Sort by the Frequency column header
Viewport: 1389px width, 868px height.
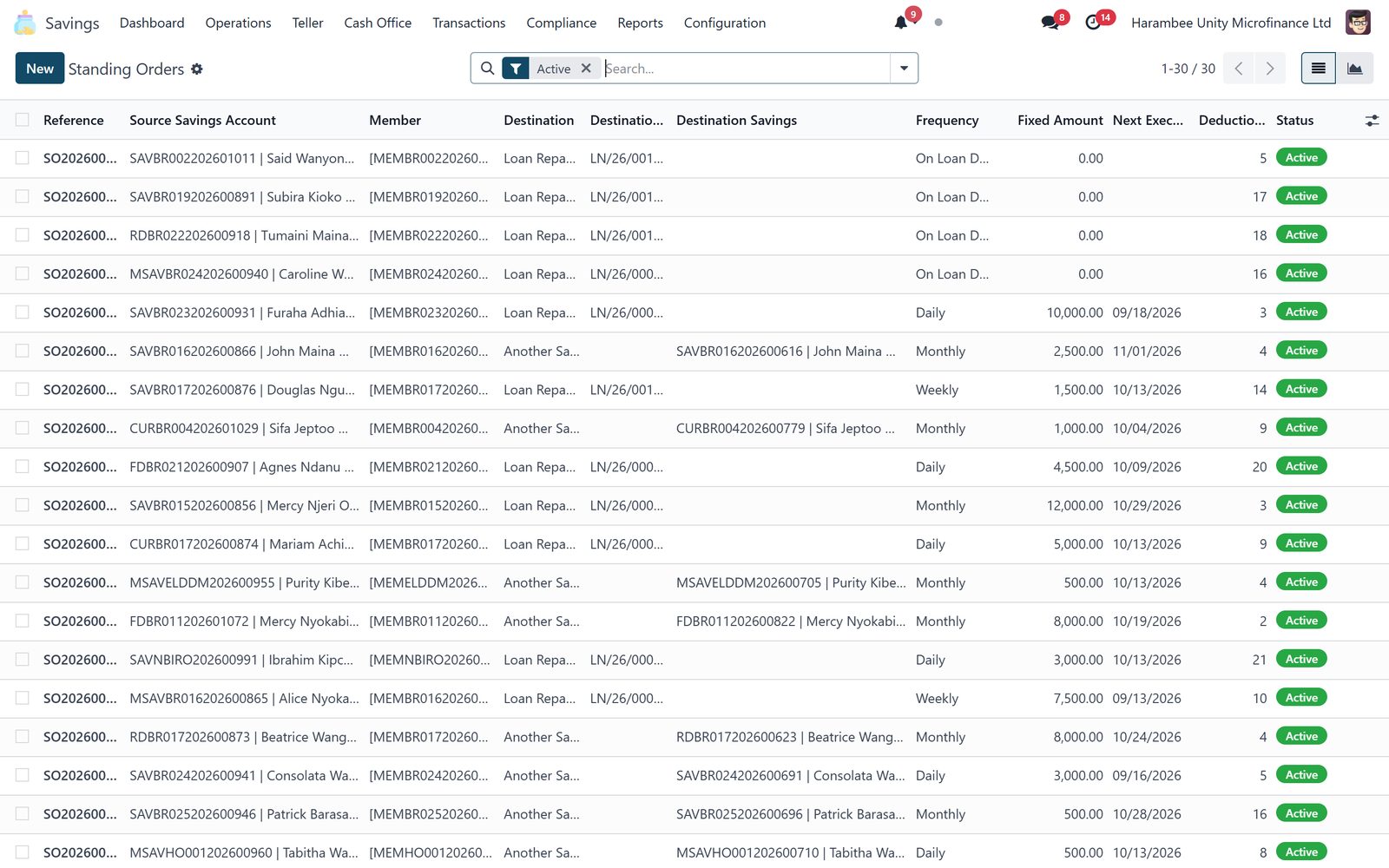[x=946, y=121]
